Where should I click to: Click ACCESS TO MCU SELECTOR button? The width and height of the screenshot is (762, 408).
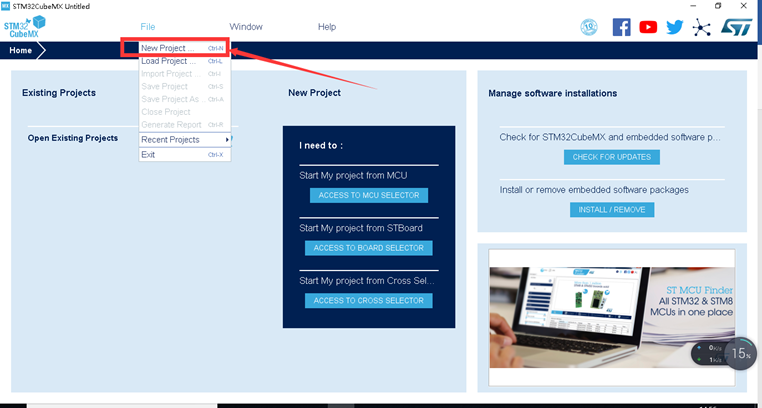click(x=369, y=195)
